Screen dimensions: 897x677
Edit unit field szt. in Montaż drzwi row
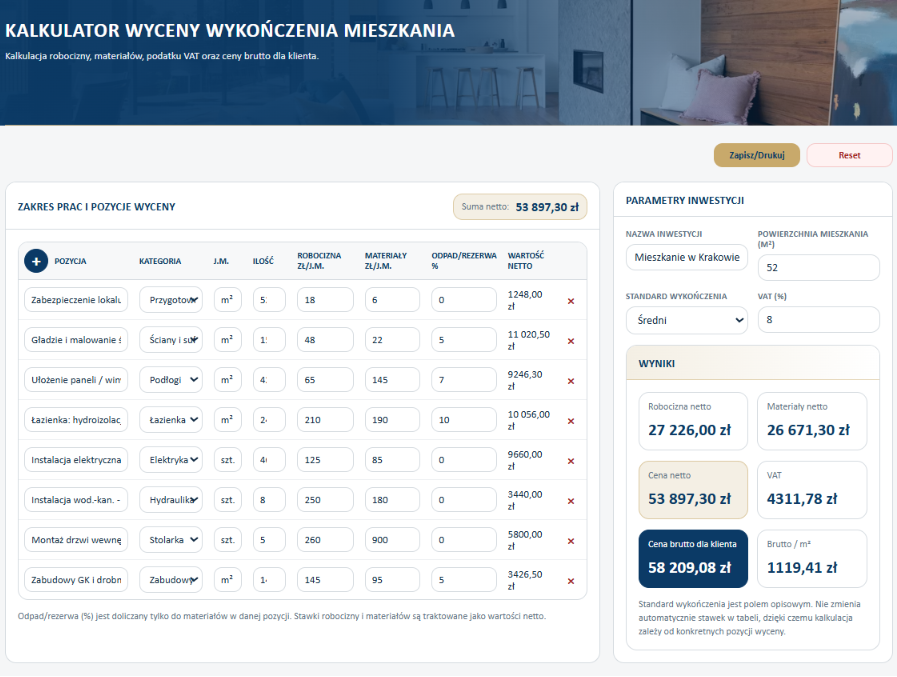227,540
